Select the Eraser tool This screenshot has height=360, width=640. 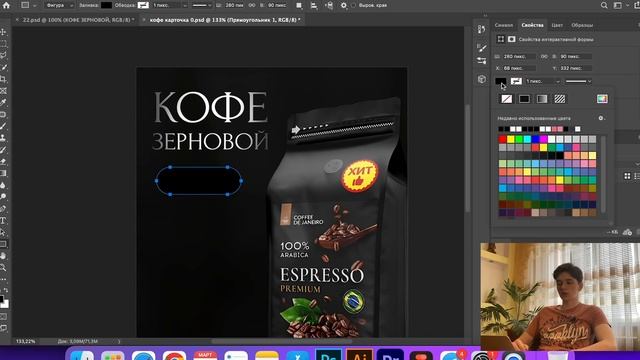[x=3, y=161]
